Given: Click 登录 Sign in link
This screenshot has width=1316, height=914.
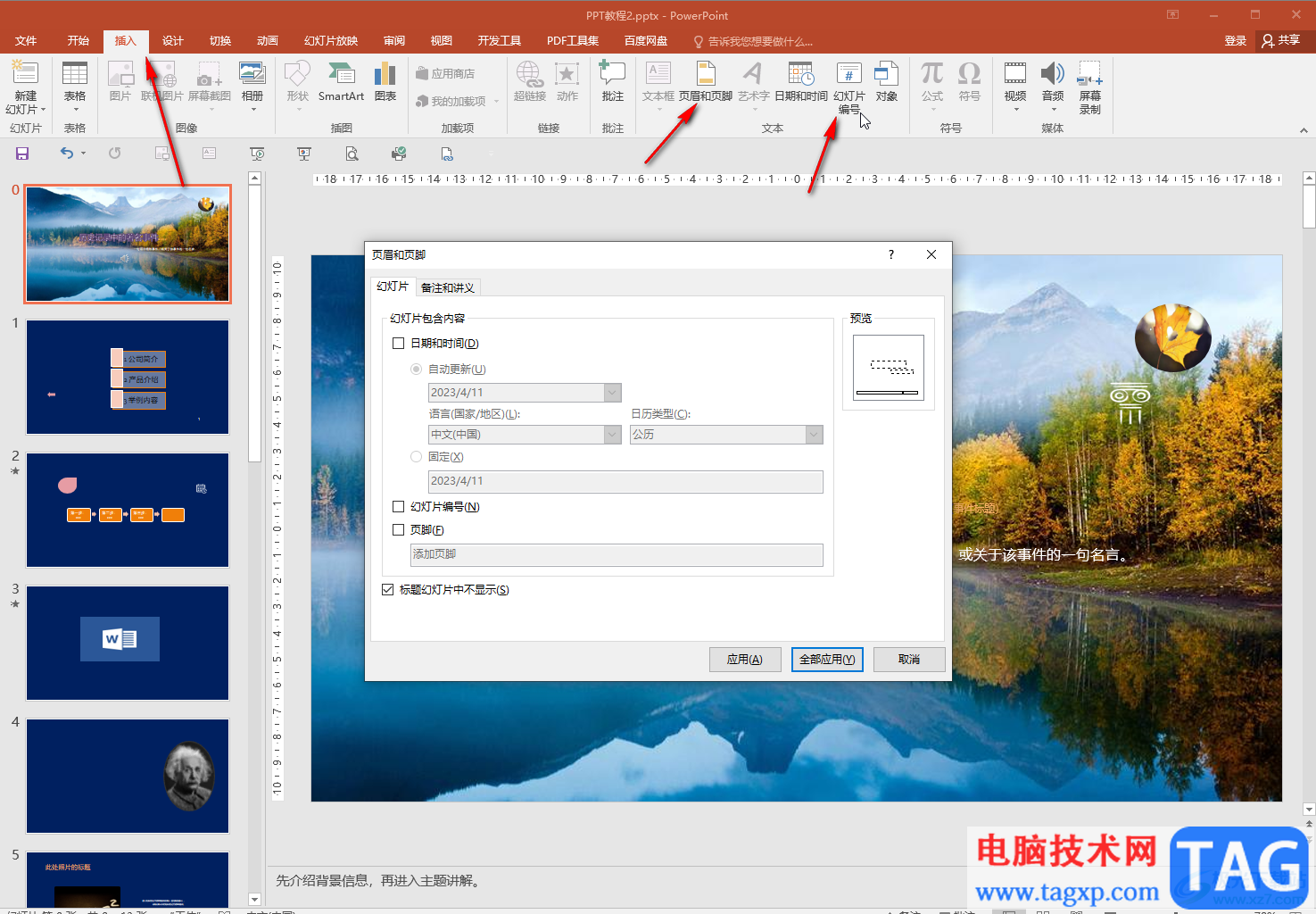Looking at the screenshot, I should click(x=1236, y=41).
